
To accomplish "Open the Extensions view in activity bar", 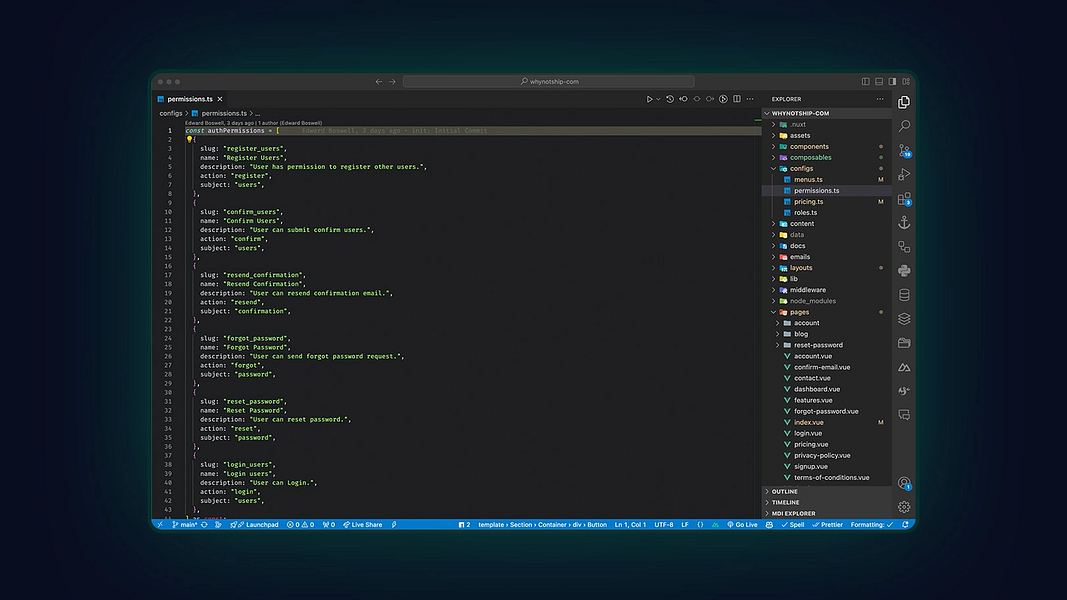I will (x=904, y=199).
